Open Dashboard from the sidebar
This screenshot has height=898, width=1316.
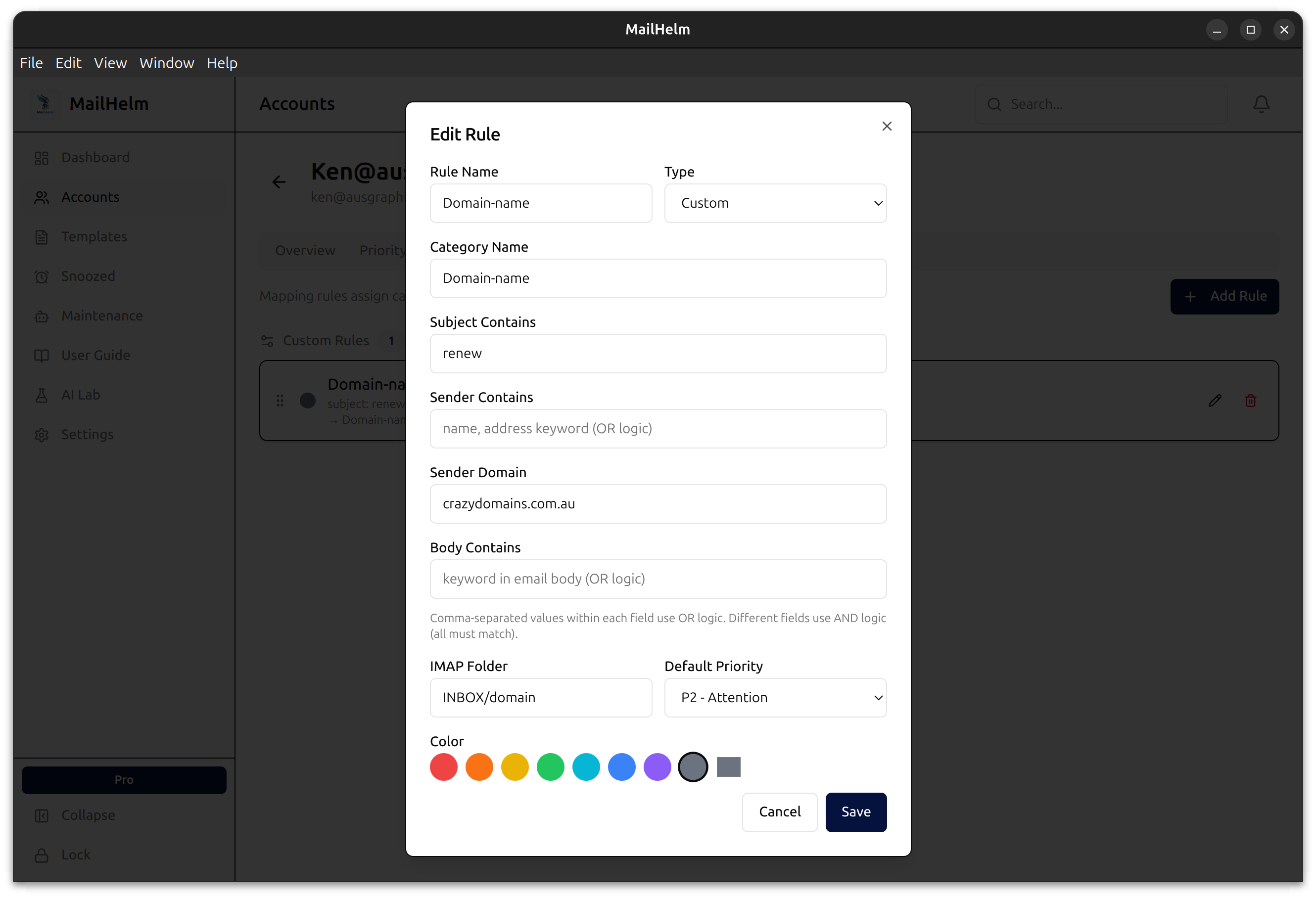[x=95, y=157]
